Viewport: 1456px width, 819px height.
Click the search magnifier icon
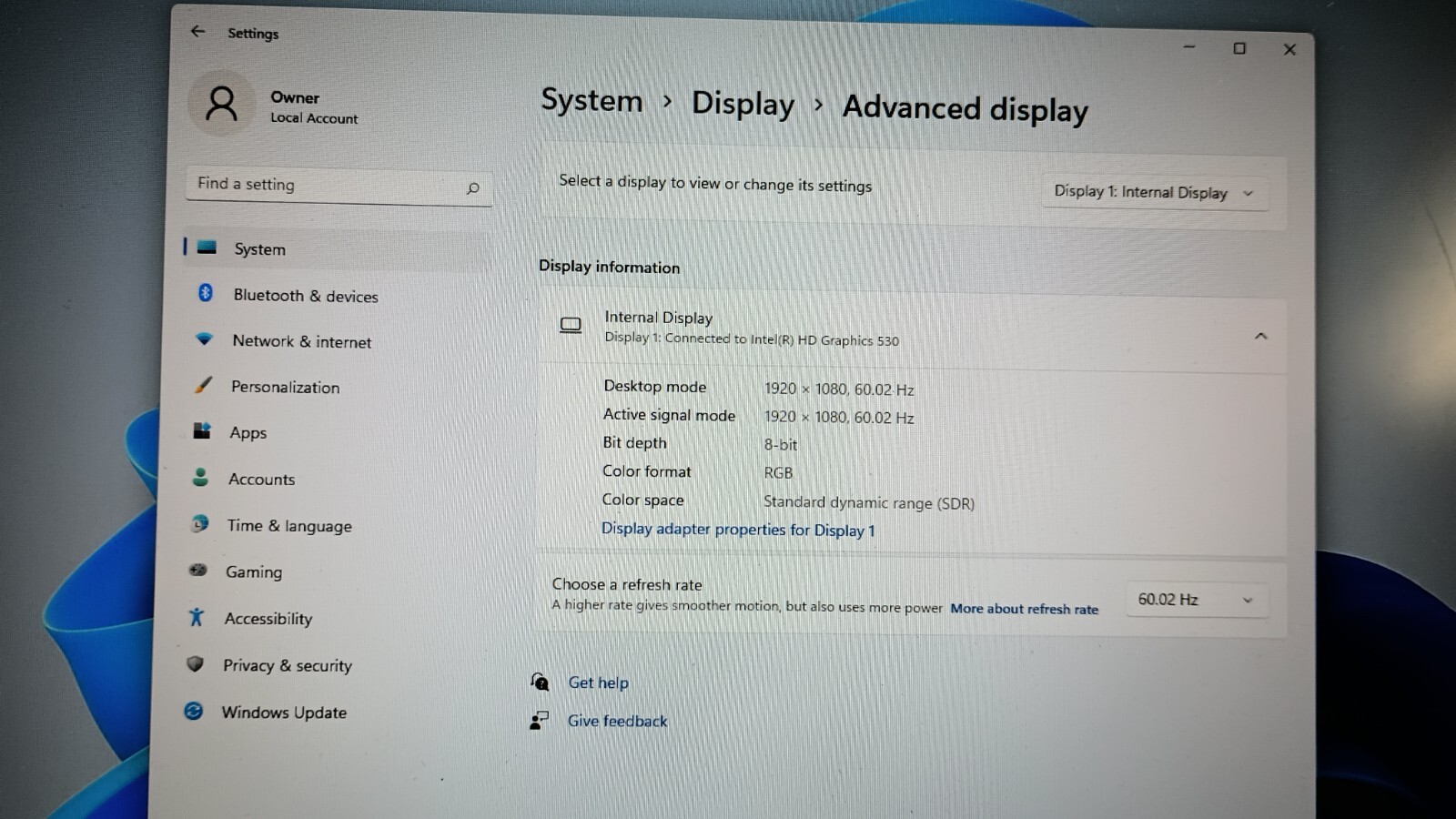click(x=472, y=188)
